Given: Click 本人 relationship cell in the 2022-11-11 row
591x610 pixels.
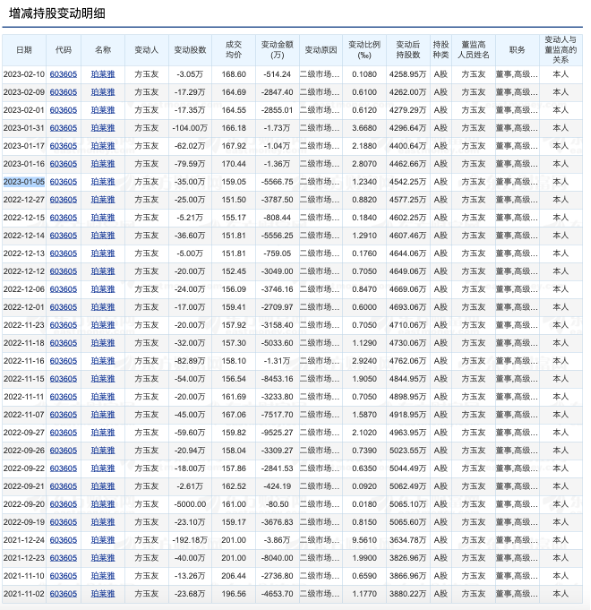Looking at the screenshot, I should coord(561,397).
